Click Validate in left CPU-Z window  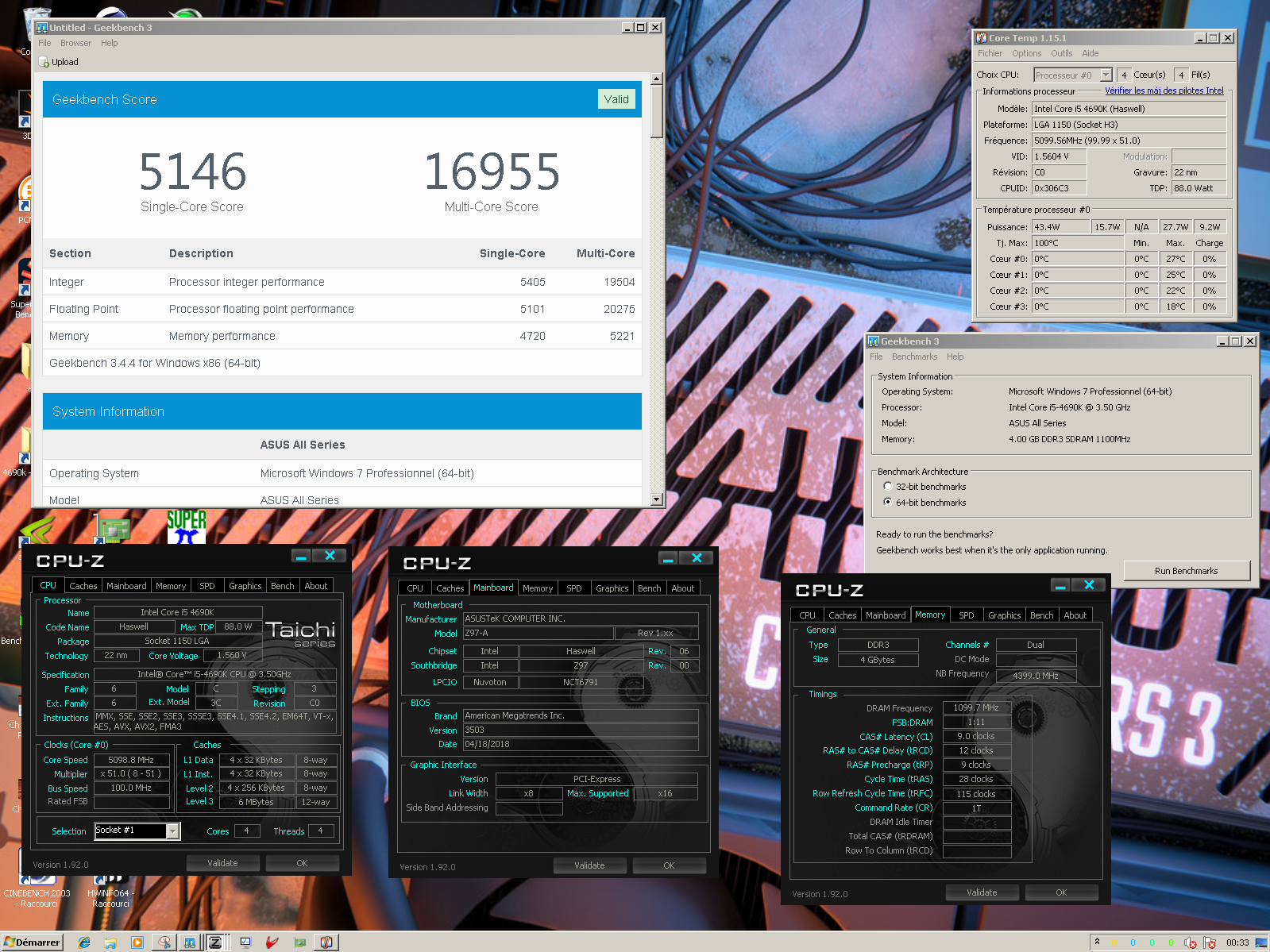click(222, 863)
